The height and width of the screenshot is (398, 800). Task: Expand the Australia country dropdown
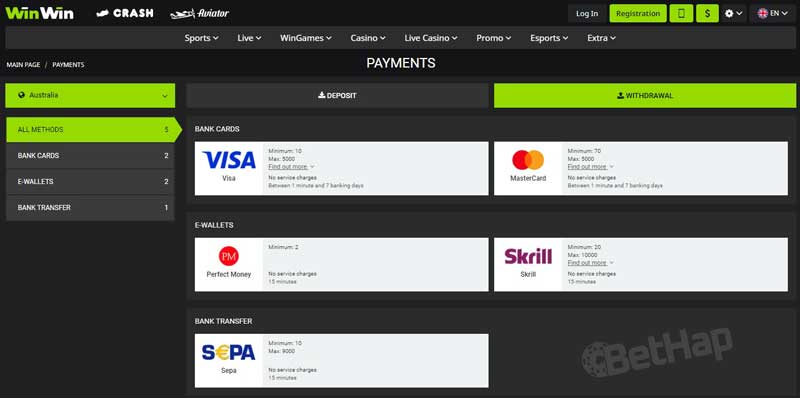click(90, 95)
